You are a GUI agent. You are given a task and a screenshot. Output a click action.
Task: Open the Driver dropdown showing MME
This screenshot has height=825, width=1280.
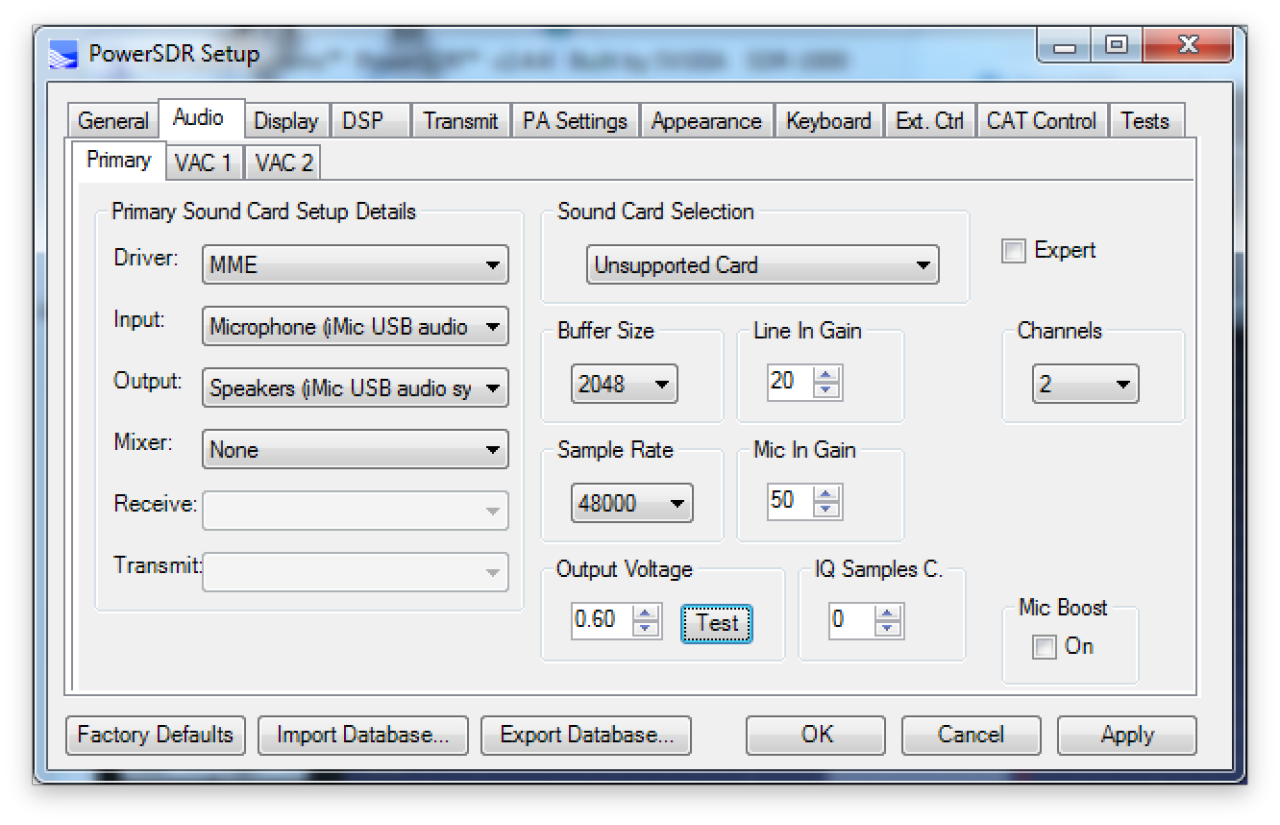pos(355,265)
